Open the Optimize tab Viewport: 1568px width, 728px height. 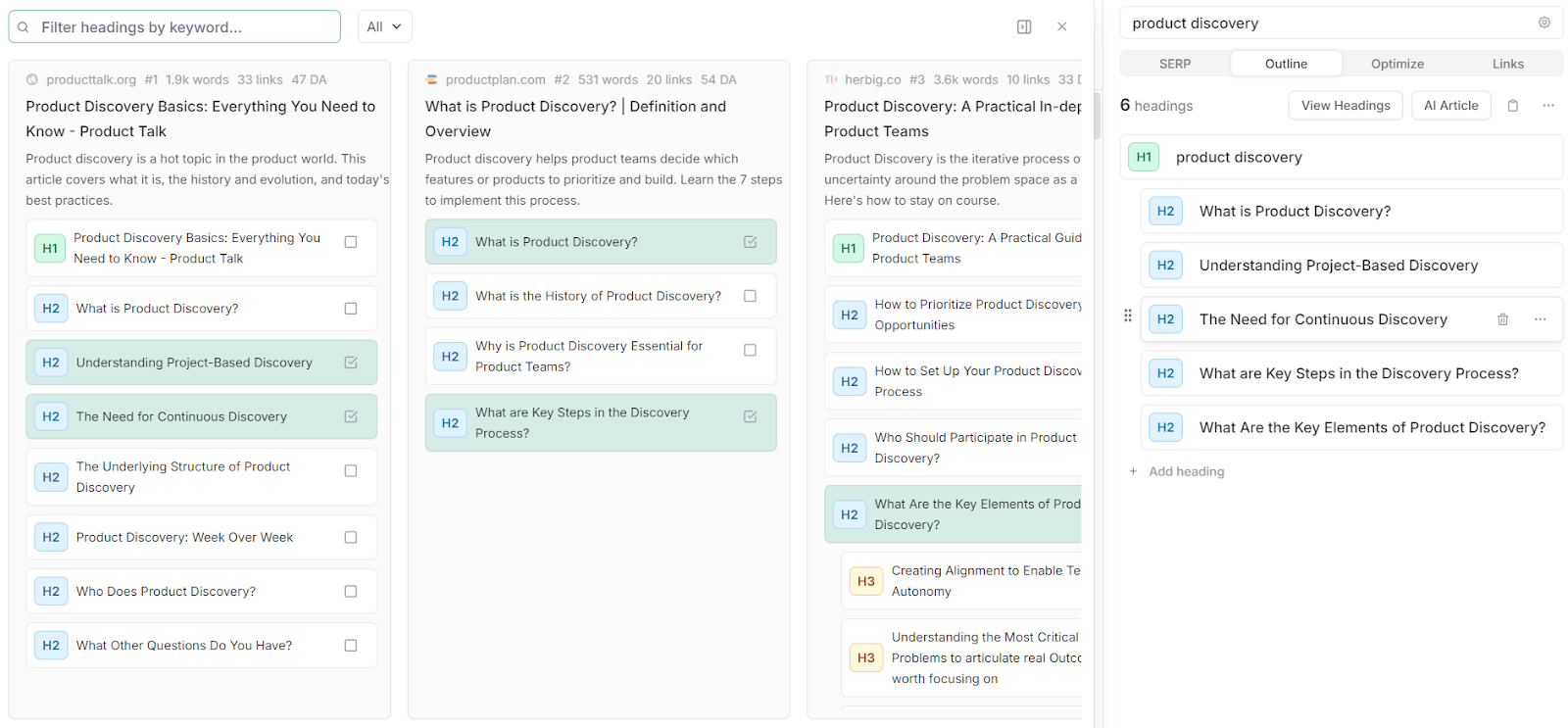(x=1397, y=64)
